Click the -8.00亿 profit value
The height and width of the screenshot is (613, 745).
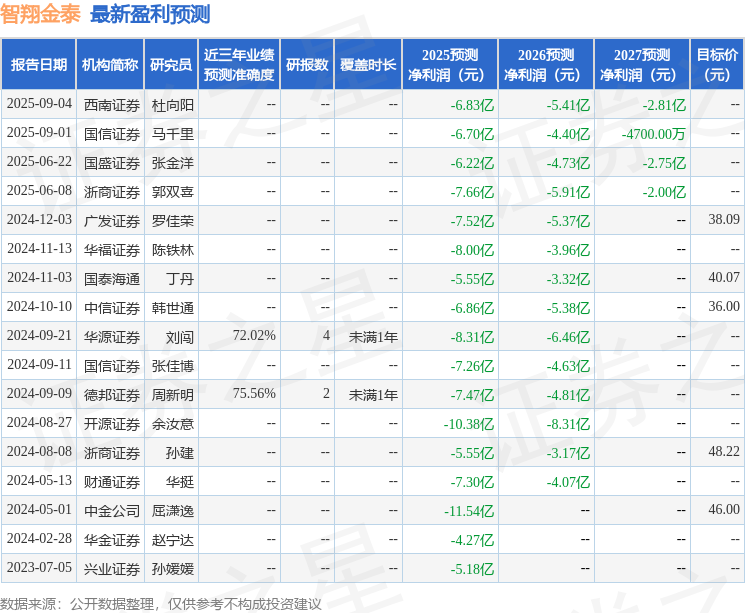[472, 250]
